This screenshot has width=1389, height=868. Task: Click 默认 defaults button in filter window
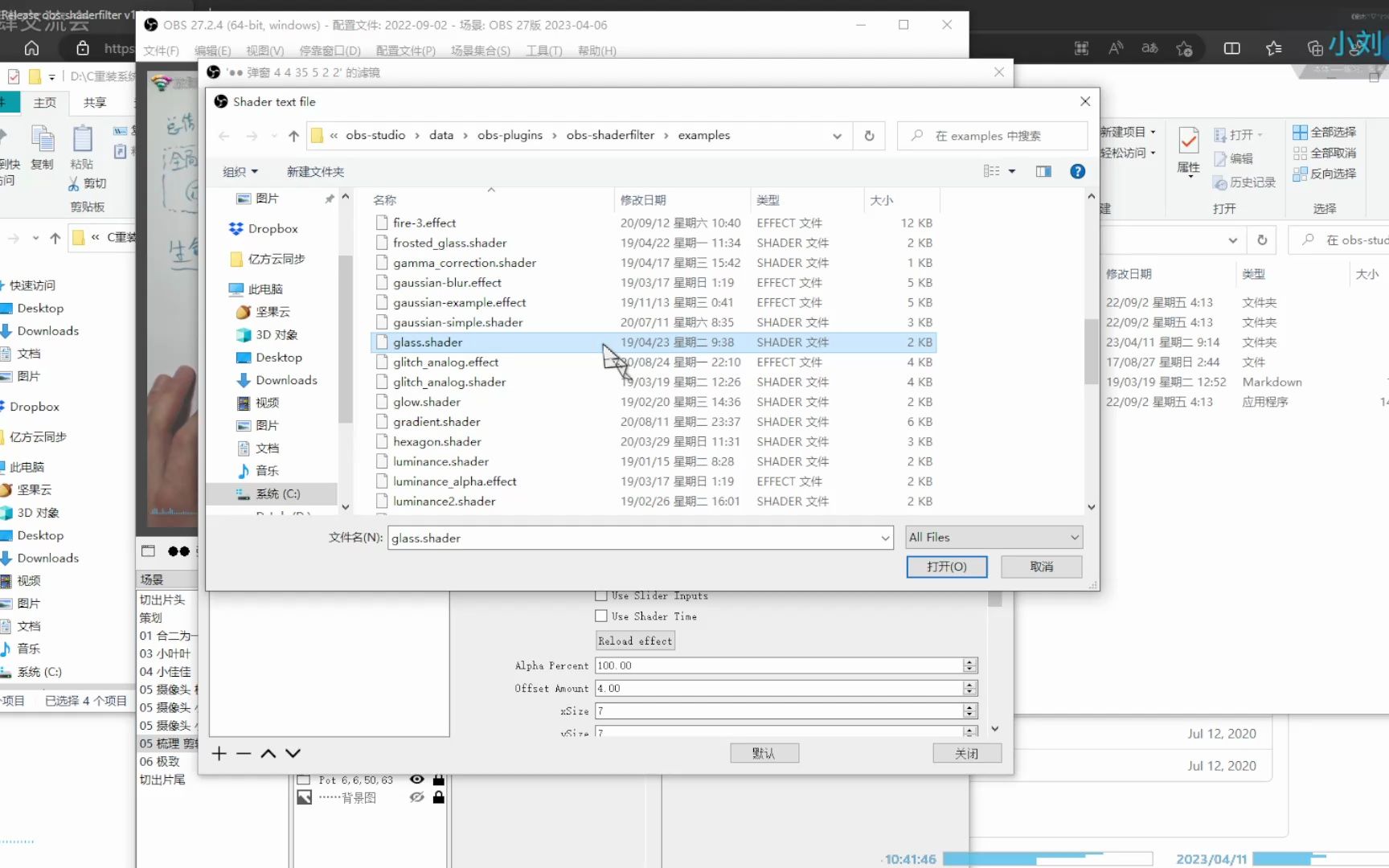tap(764, 753)
